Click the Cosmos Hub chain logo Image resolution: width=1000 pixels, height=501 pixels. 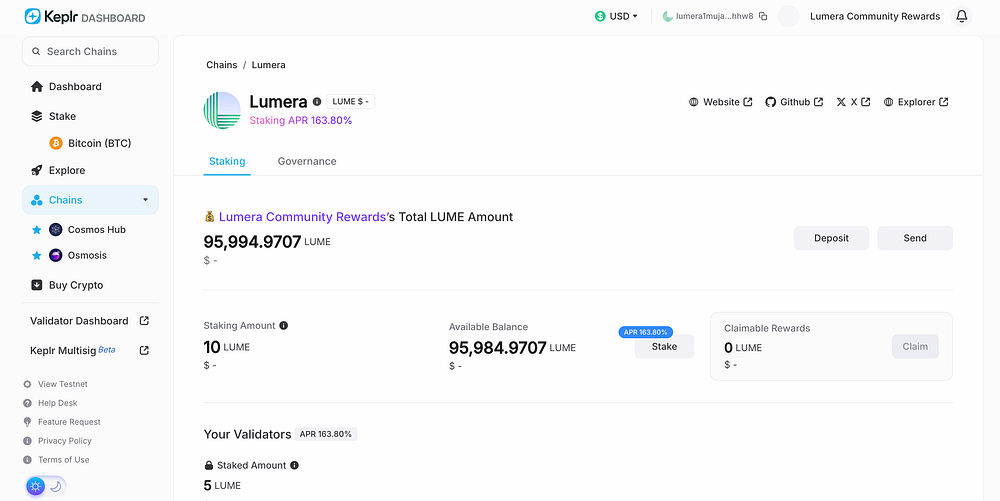click(x=55, y=229)
